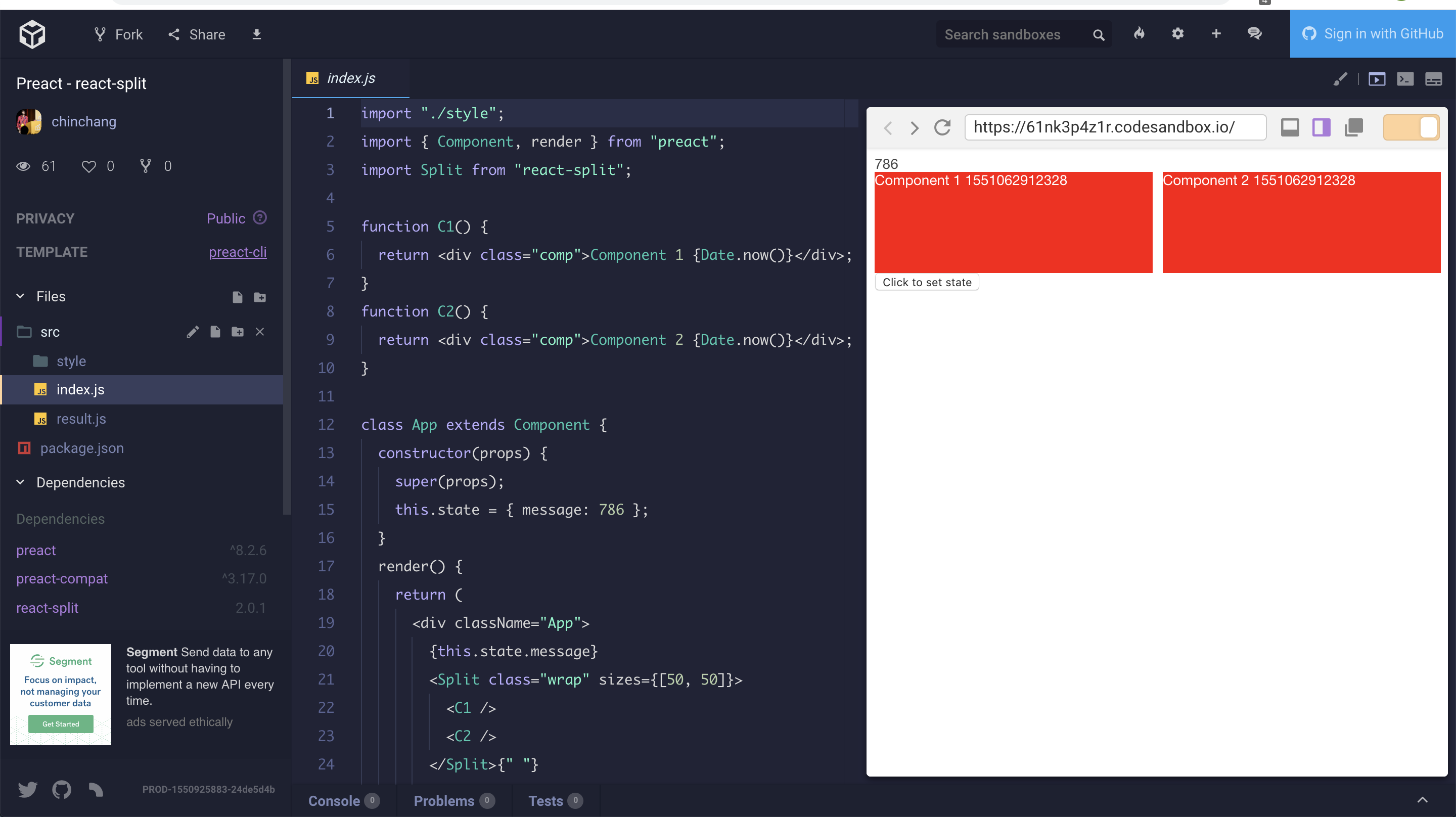Image resolution: width=1456 pixels, height=817 pixels.
Task: Enable the vertical split preview layout
Action: 1321,127
